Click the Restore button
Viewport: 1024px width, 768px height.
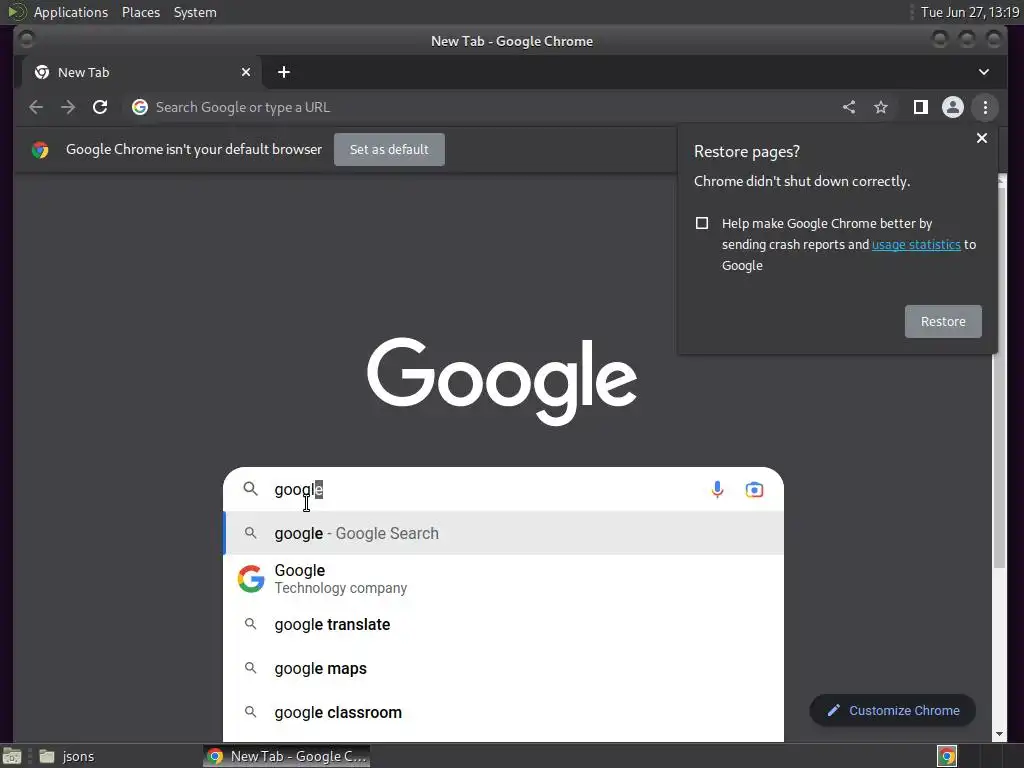(x=943, y=321)
